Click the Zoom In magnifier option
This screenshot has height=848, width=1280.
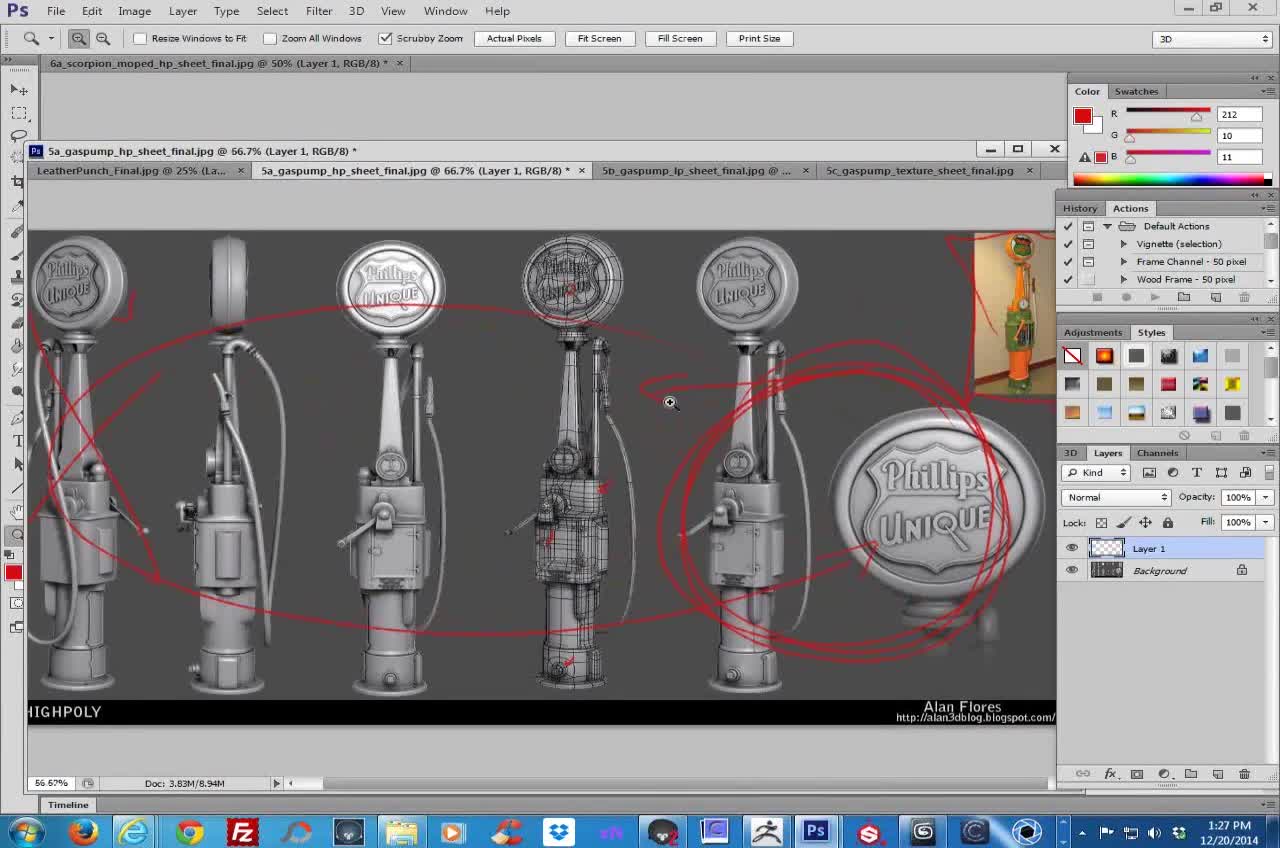coord(78,38)
